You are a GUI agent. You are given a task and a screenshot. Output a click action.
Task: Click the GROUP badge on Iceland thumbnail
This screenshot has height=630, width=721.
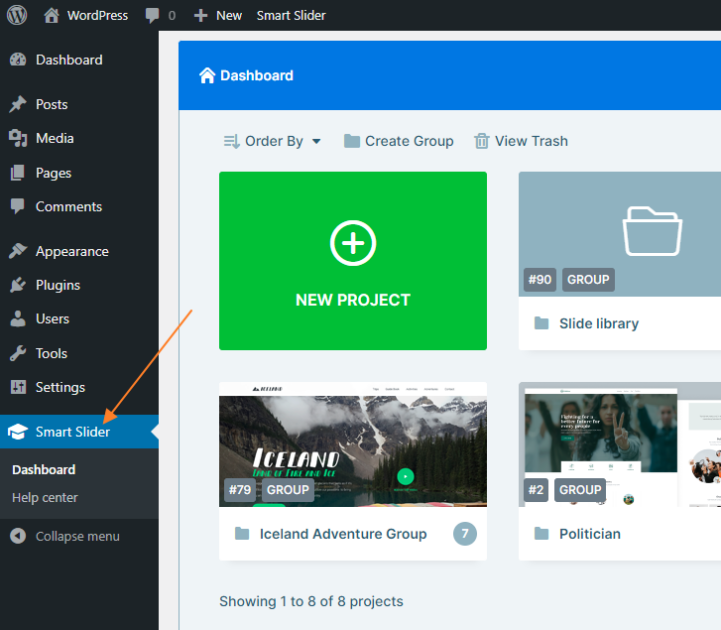coord(288,490)
